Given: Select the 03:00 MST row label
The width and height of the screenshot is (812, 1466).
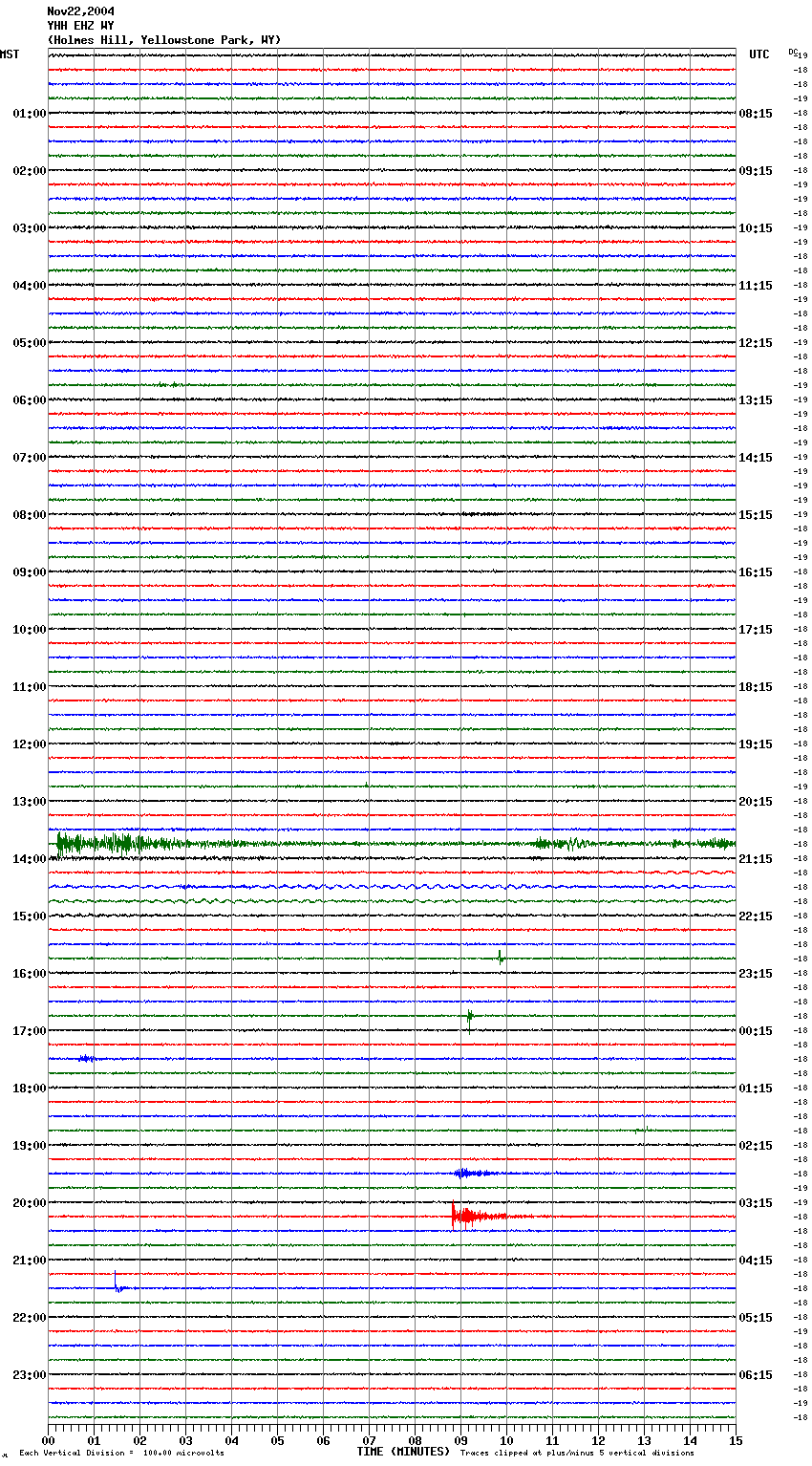Looking at the screenshot, I should click(x=29, y=228).
